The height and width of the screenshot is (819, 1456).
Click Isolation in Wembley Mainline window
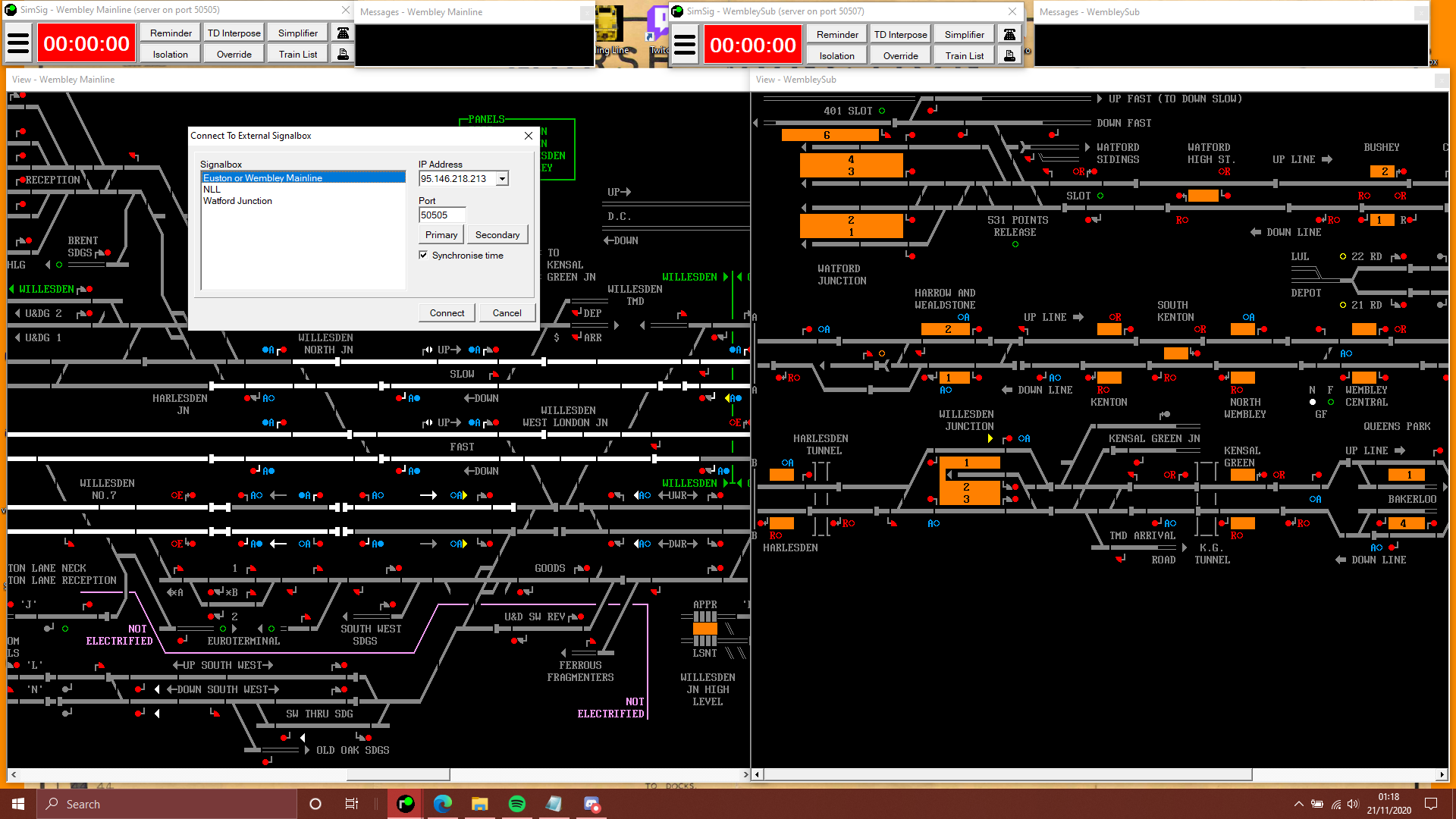171,54
